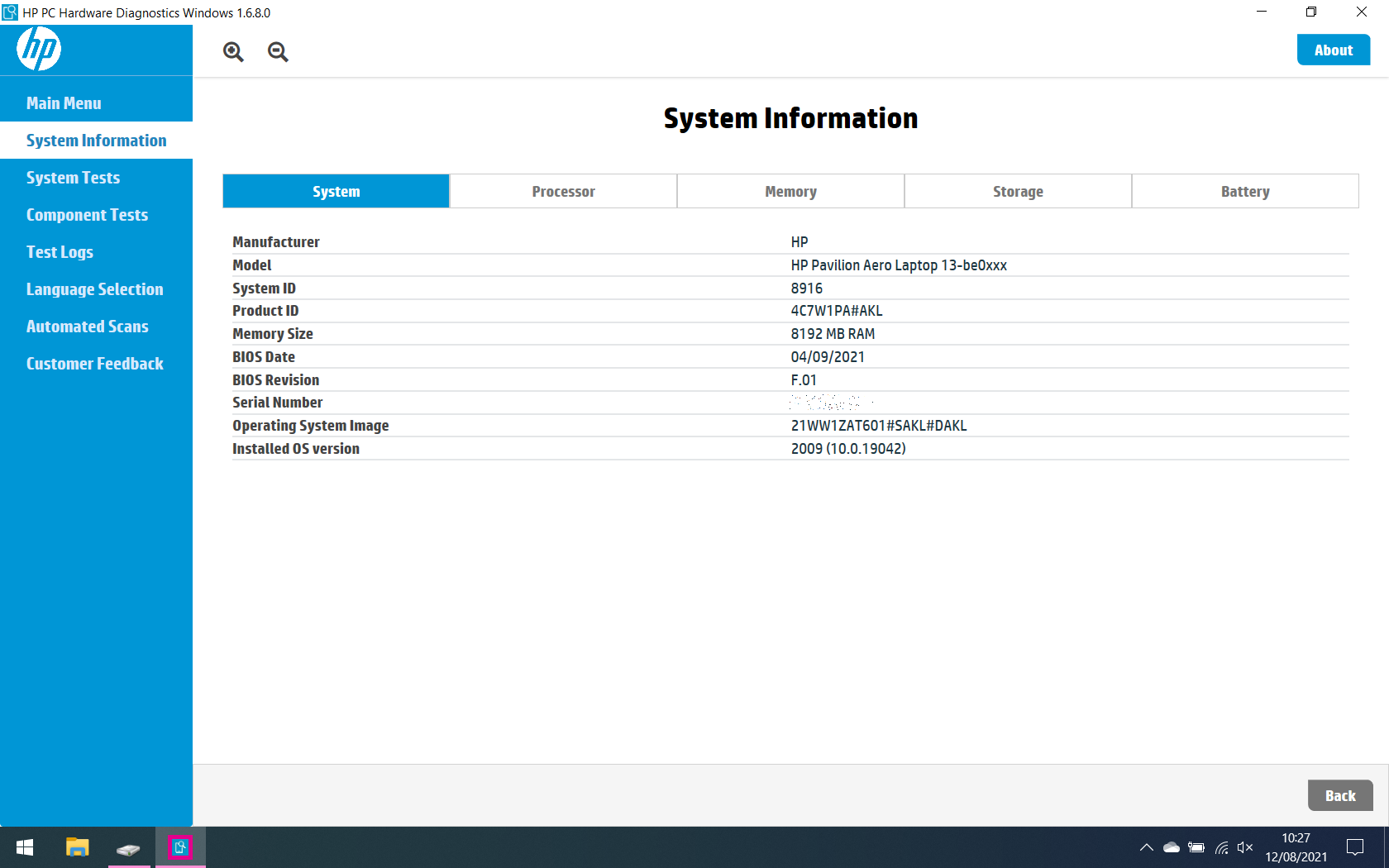Switch to the System tab
The width and height of the screenshot is (1389, 868).
(337, 191)
